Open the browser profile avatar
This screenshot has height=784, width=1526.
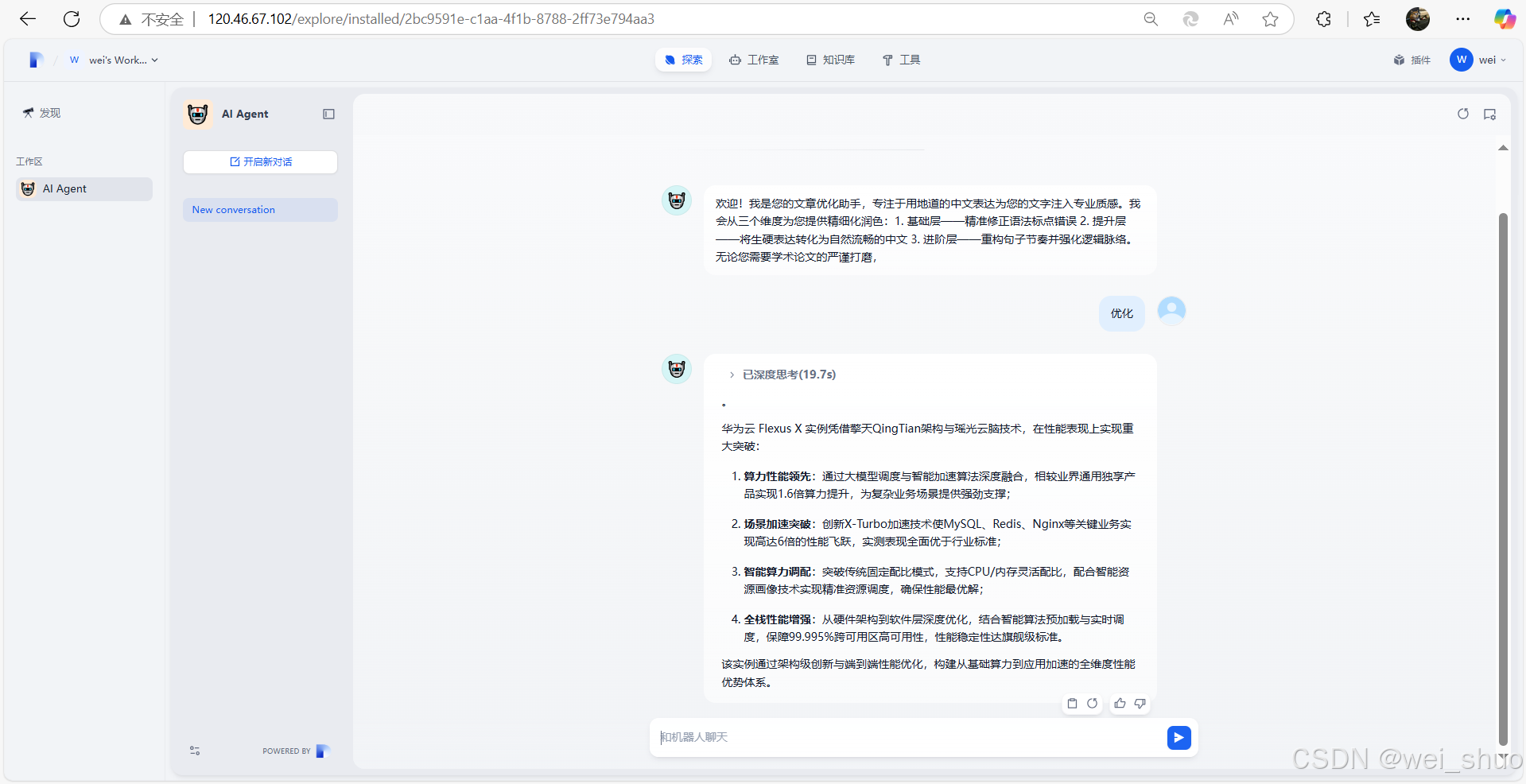coord(1418,19)
